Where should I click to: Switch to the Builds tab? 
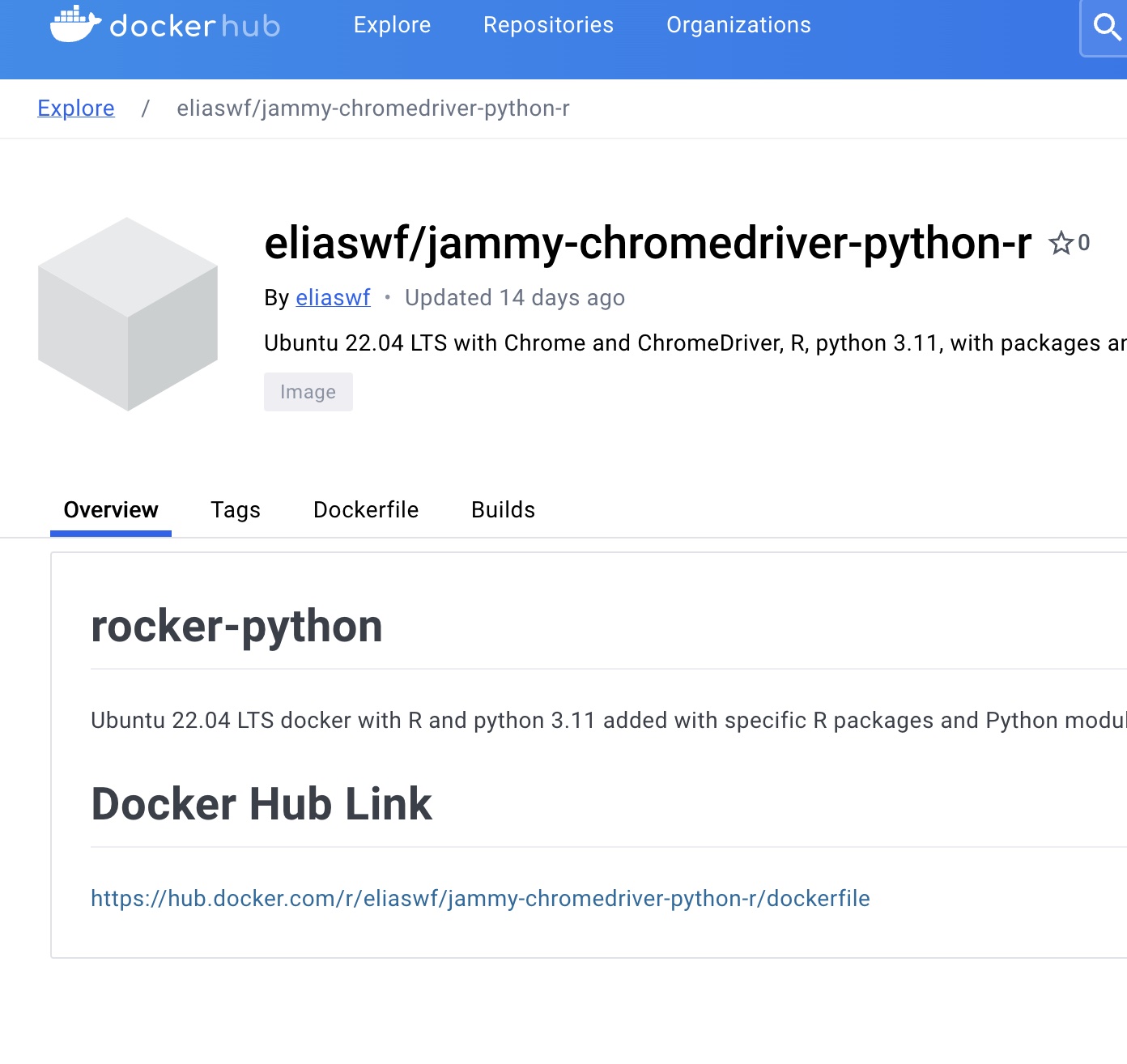pos(503,510)
